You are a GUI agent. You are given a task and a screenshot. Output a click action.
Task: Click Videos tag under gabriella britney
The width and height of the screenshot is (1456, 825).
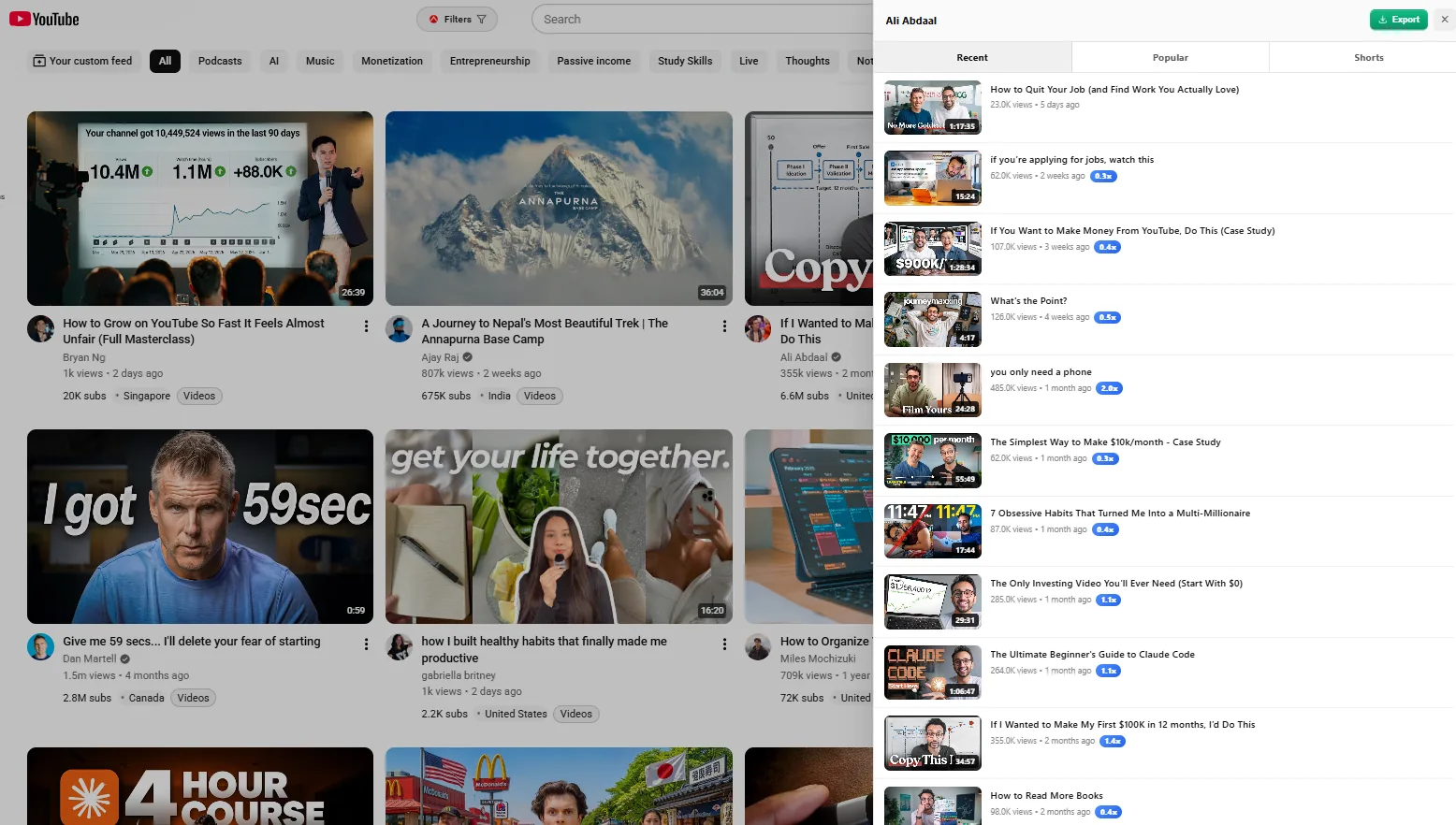576,714
